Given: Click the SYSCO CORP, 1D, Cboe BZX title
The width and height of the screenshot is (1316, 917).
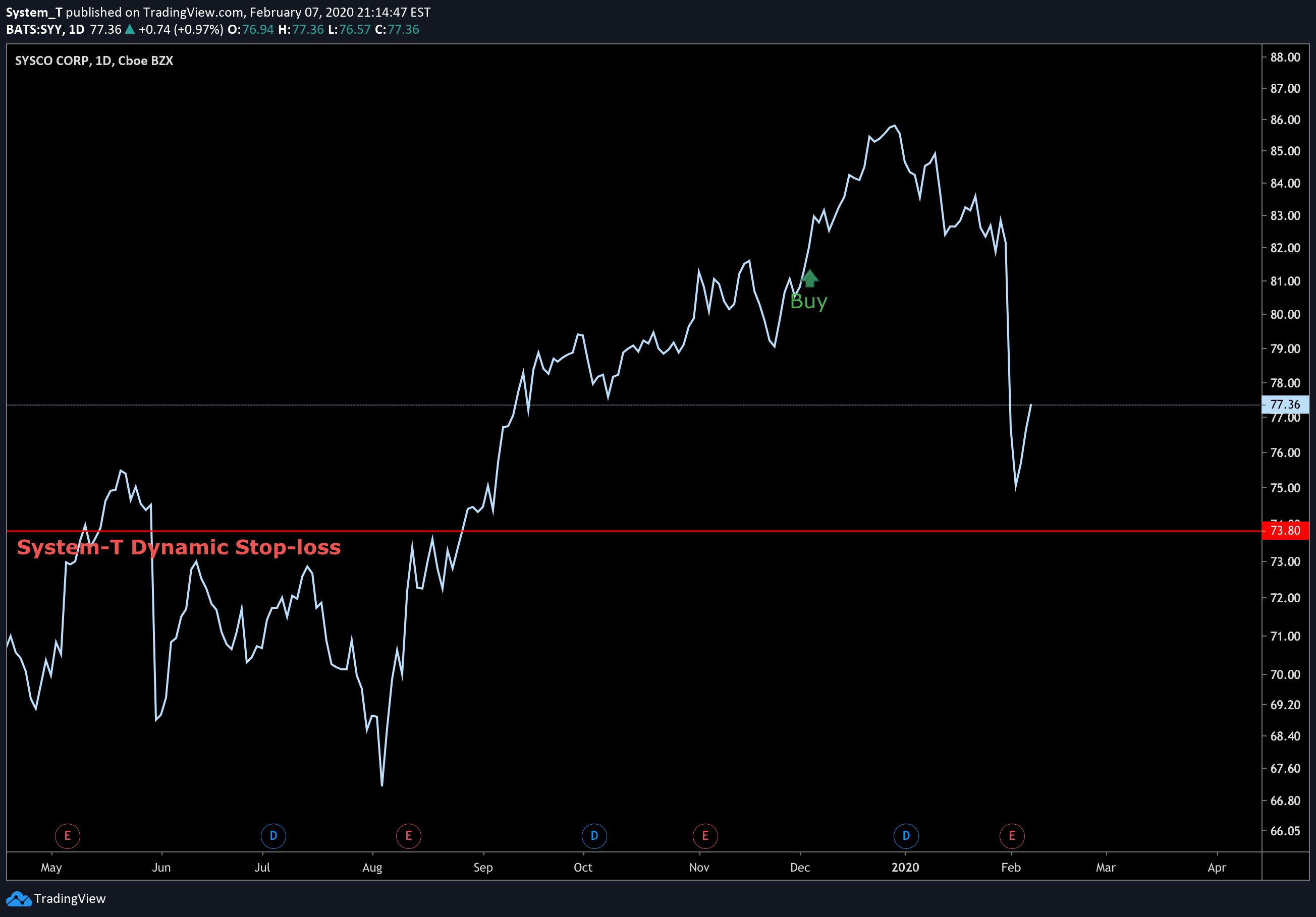Looking at the screenshot, I should (x=94, y=61).
